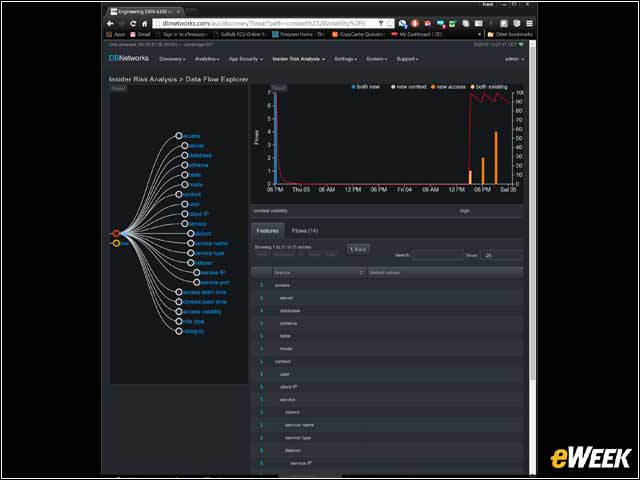Open the Other bookmarks folder

pos(510,35)
